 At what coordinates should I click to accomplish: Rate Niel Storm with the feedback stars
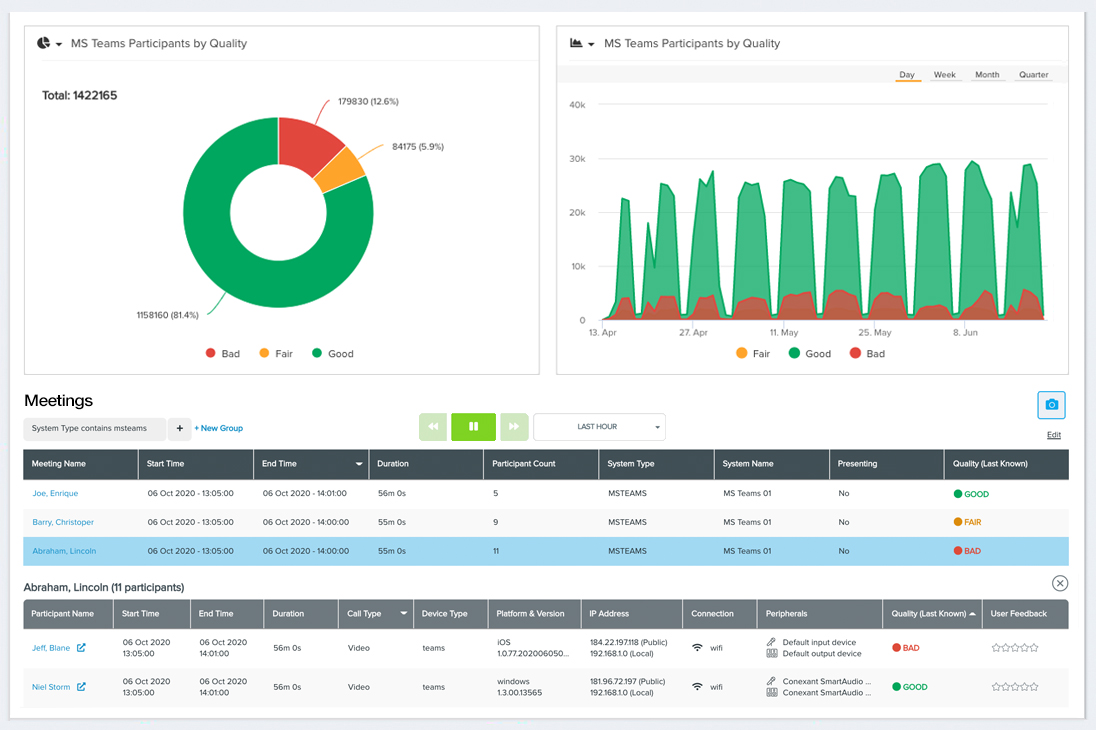tap(1015, 687)
